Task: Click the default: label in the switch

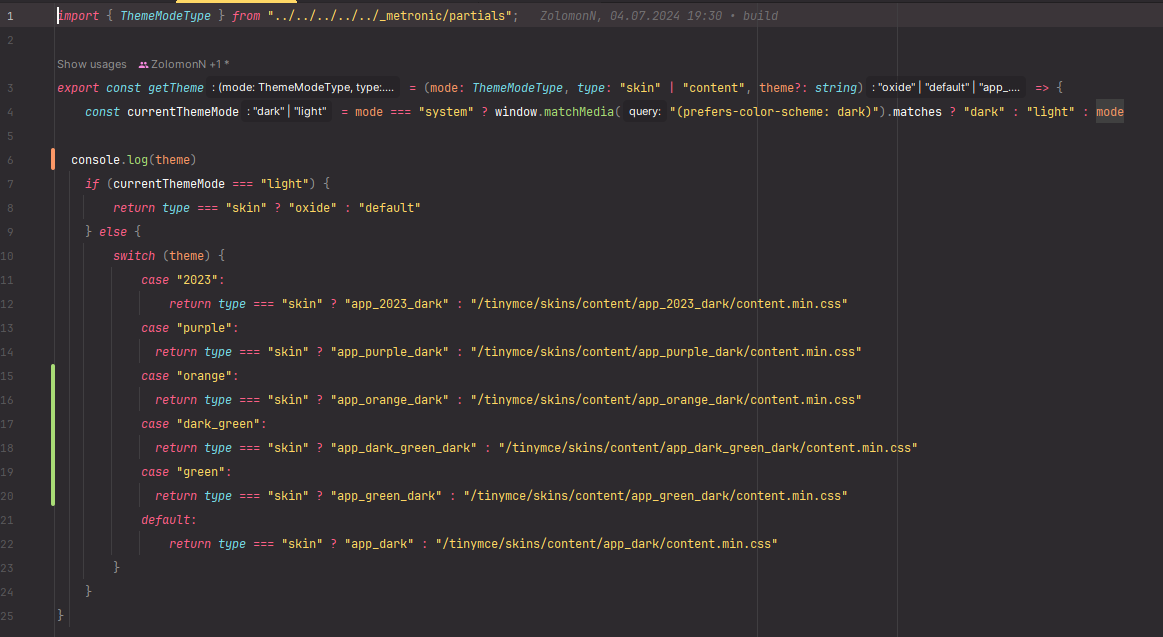Action: [x=169, y=520]
